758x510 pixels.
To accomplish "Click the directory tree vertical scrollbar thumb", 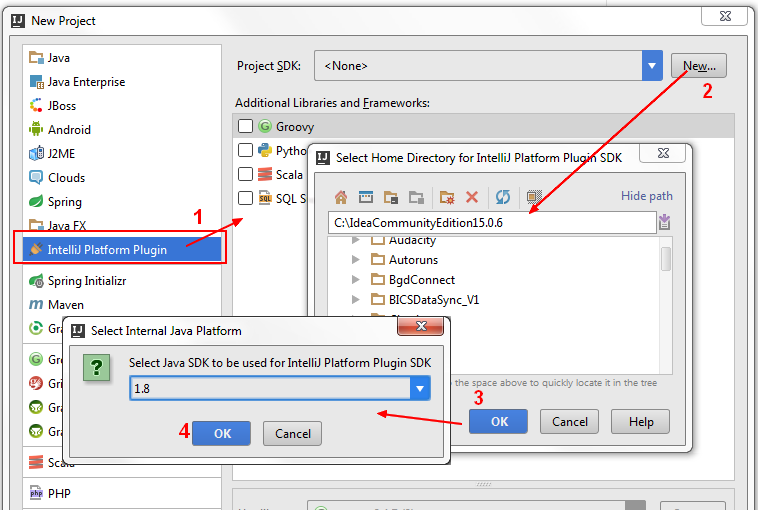I will click(666, 259).
